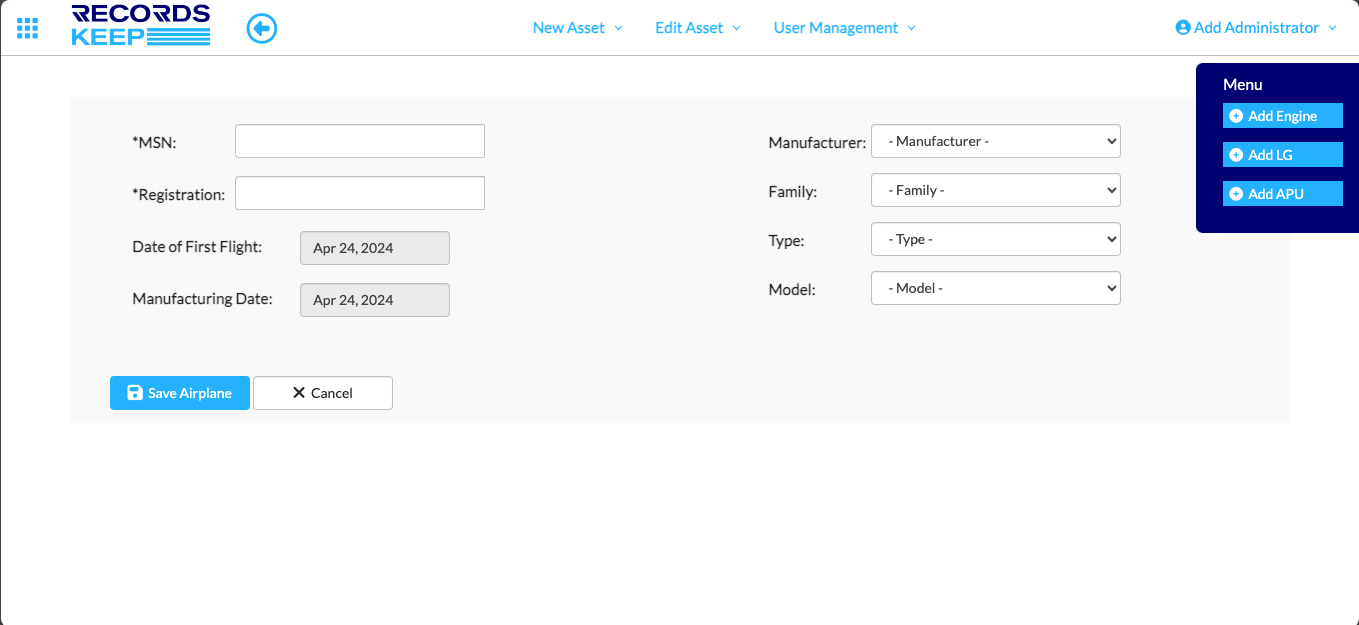The image size is (1359, 625).
Task: Expand the Family dropdown
Action: [995, 190]
